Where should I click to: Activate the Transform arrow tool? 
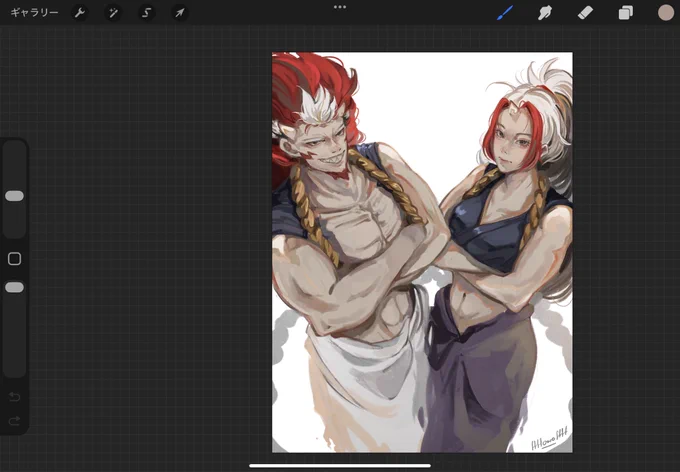coord(180,13)
